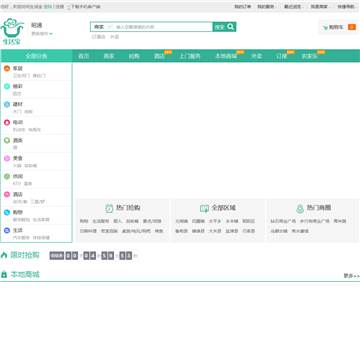Open the 上门服务 nav tab

190,56
